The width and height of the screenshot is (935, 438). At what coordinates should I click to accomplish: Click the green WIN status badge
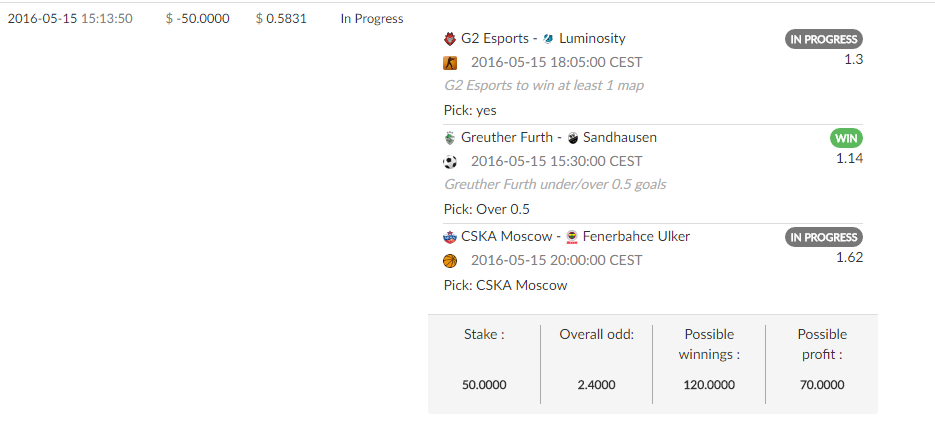tap(846, 139)
